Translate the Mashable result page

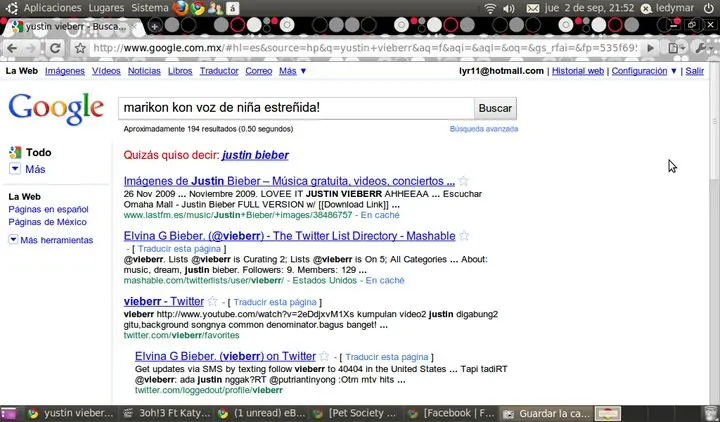(x=179, y=249)
